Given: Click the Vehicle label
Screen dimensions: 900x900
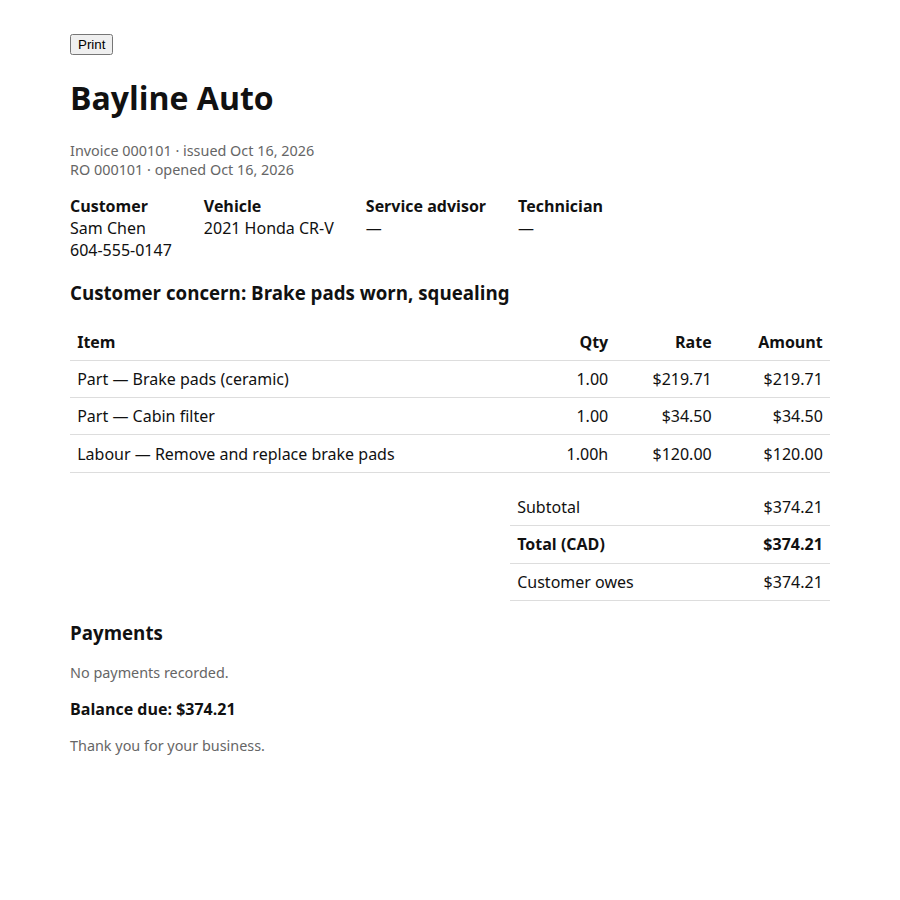Looking at the screenshot, I should point(232,206).
